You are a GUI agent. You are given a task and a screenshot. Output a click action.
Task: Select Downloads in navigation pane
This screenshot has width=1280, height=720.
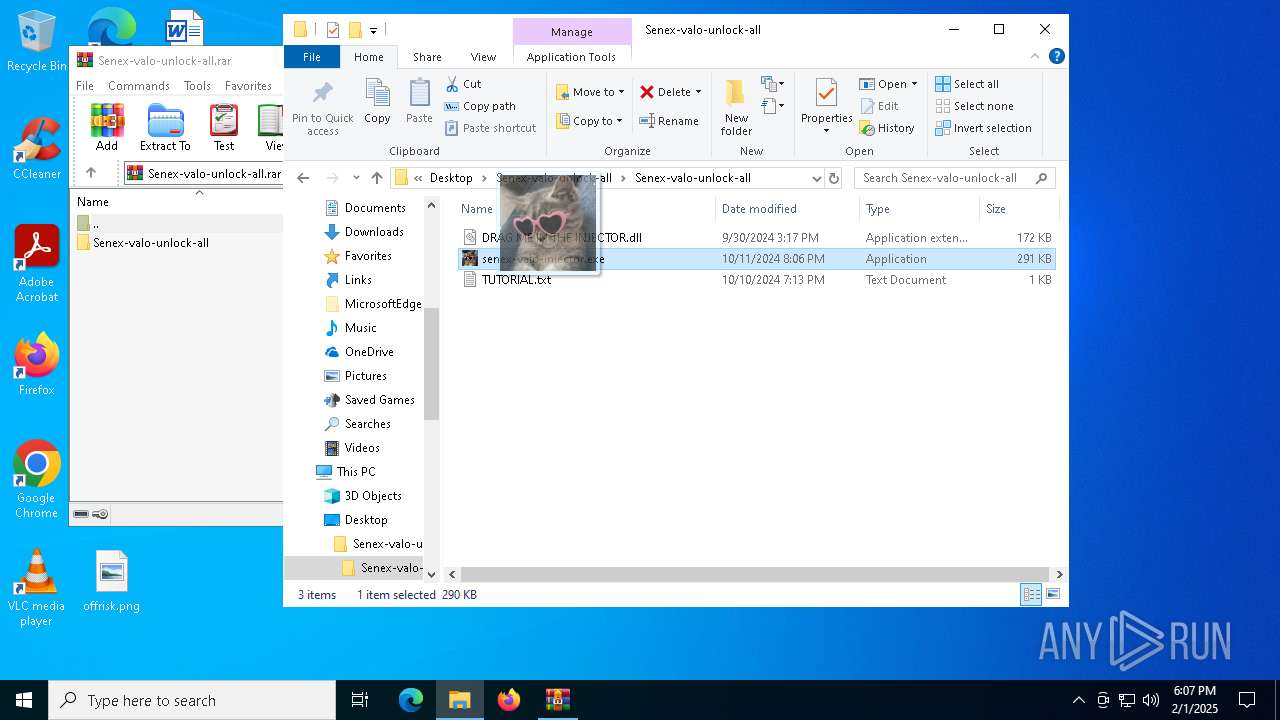[374, 232]
